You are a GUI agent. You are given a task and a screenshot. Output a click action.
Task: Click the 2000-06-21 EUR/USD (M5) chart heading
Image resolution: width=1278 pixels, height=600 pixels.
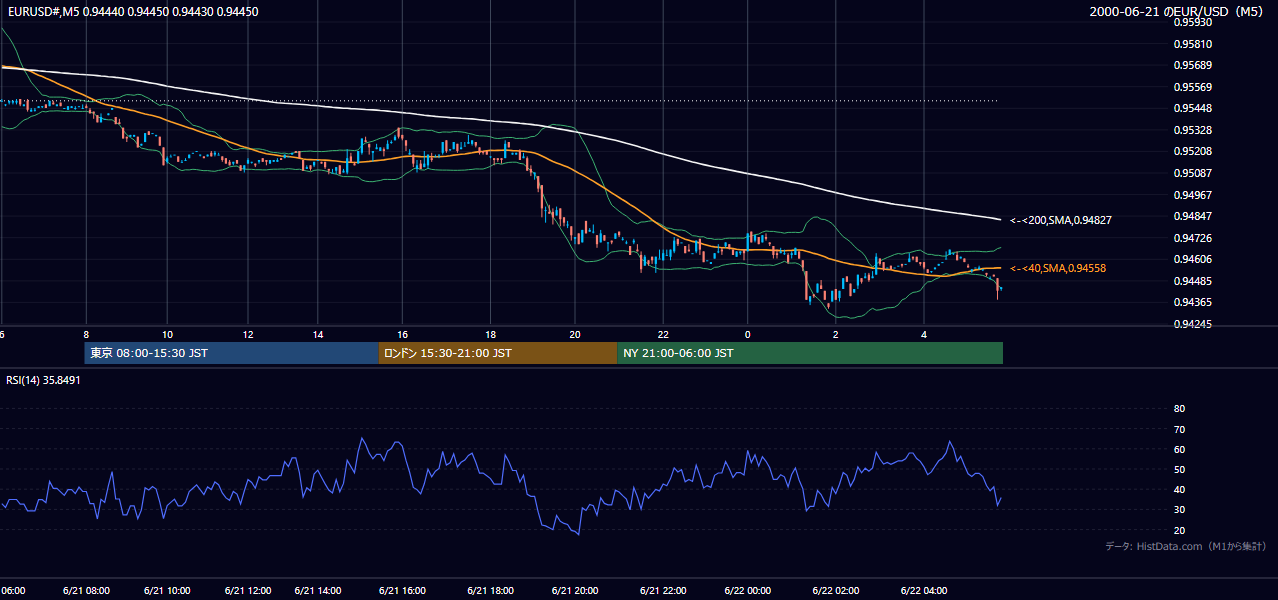[1177, 12]
